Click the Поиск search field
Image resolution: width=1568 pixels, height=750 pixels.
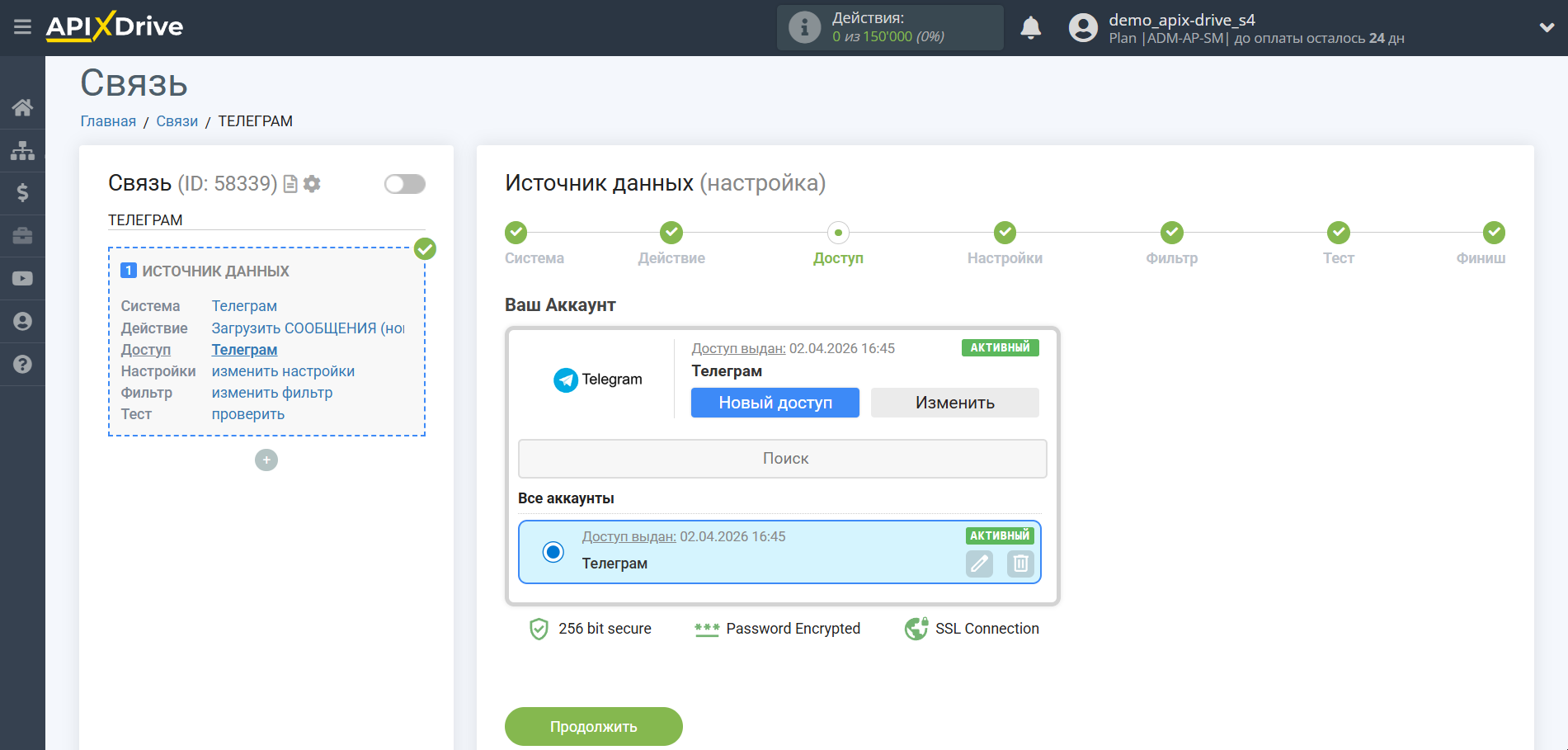coord(781,459)
